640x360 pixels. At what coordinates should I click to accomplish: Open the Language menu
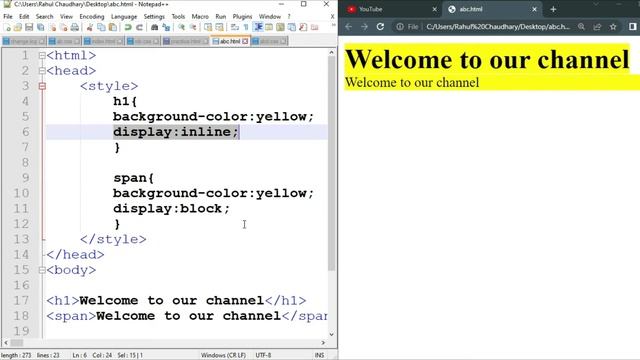pos(124,16)
